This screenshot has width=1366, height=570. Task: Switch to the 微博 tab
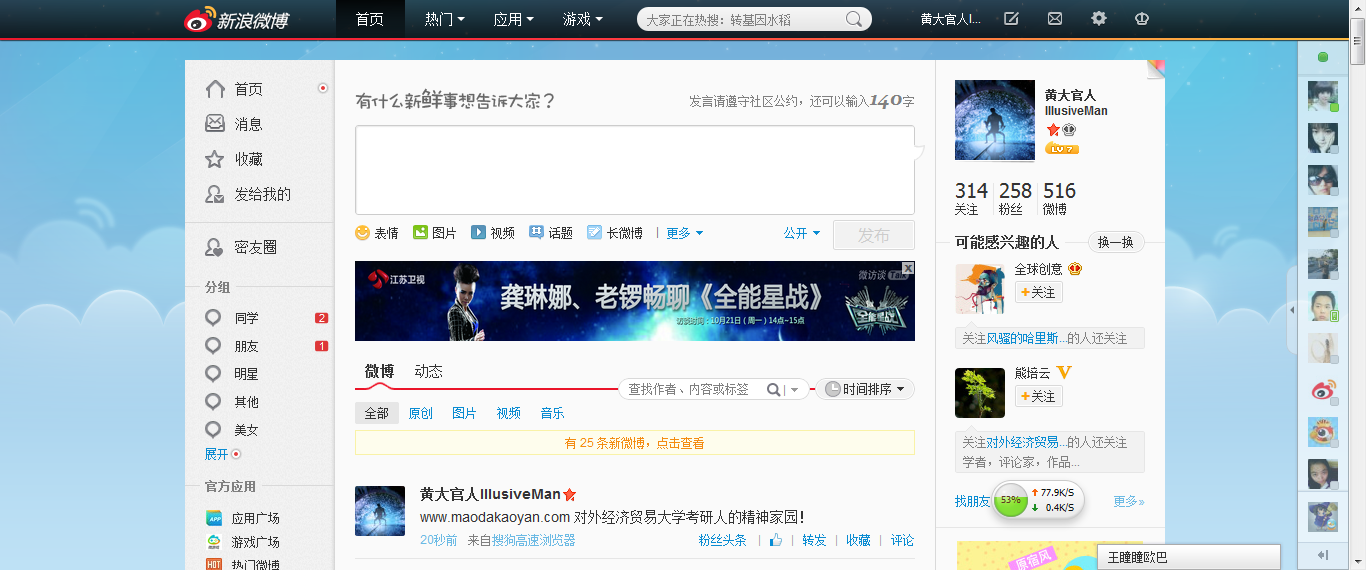[380, 371]
